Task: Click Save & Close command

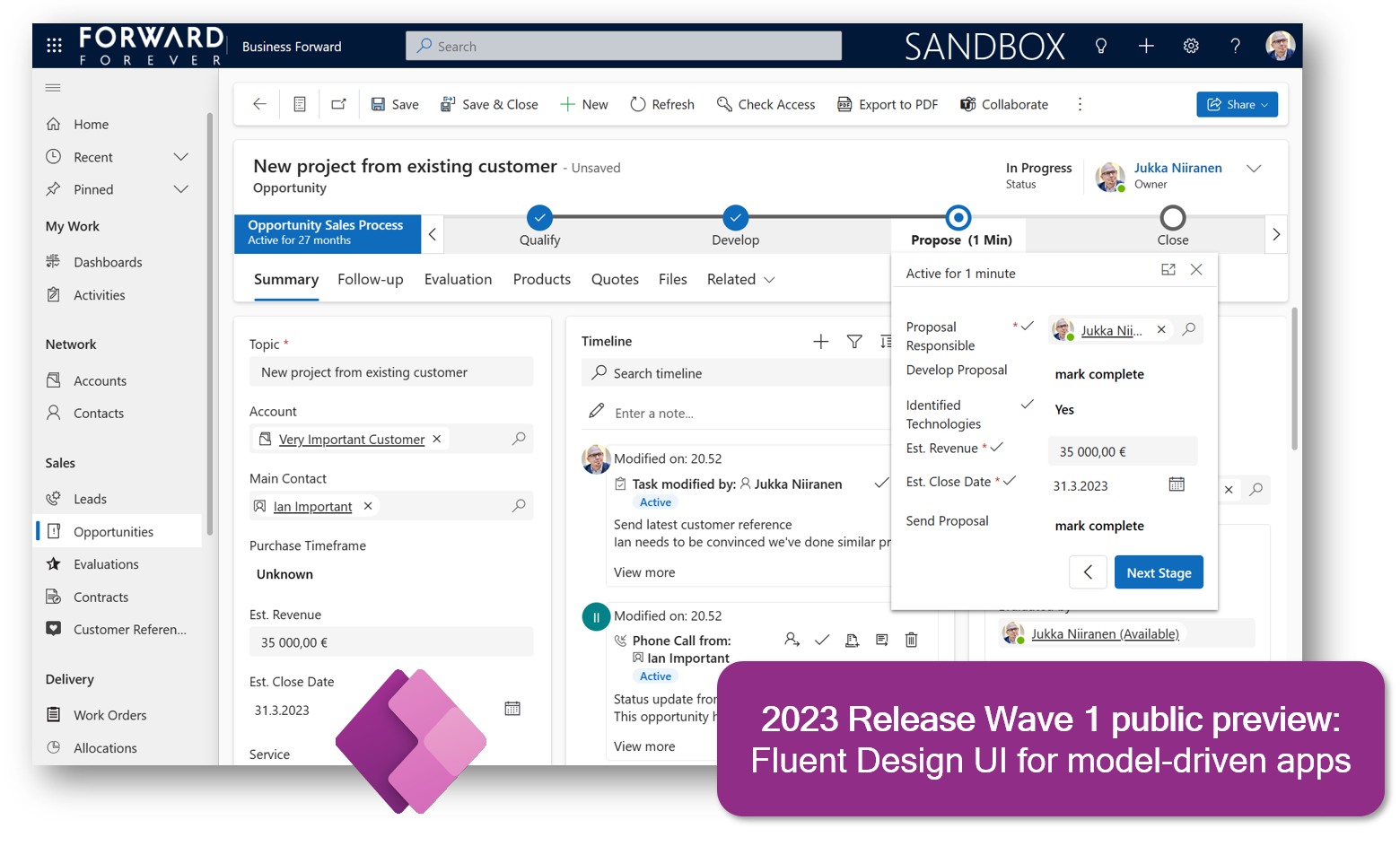Action: pyautogui.click(x=489, y=104)
